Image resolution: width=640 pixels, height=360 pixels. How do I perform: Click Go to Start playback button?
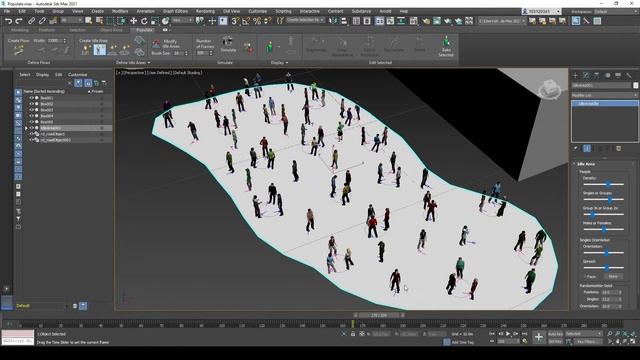click(492, 334)
